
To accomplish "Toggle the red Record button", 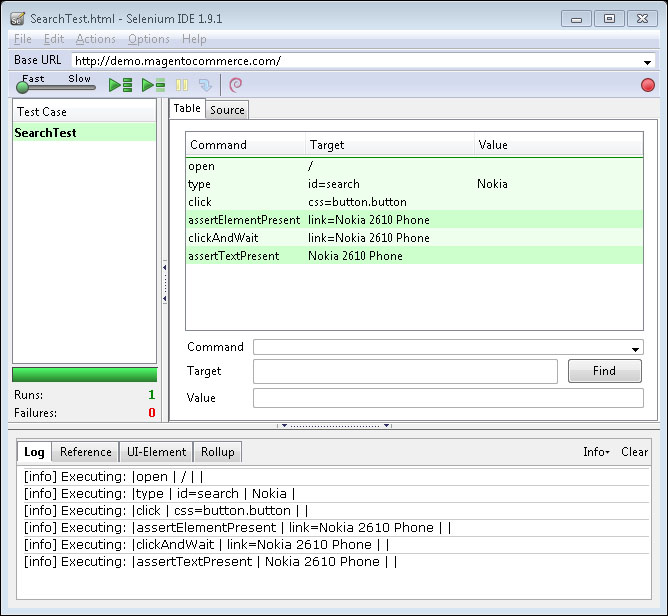I will 647,86.
